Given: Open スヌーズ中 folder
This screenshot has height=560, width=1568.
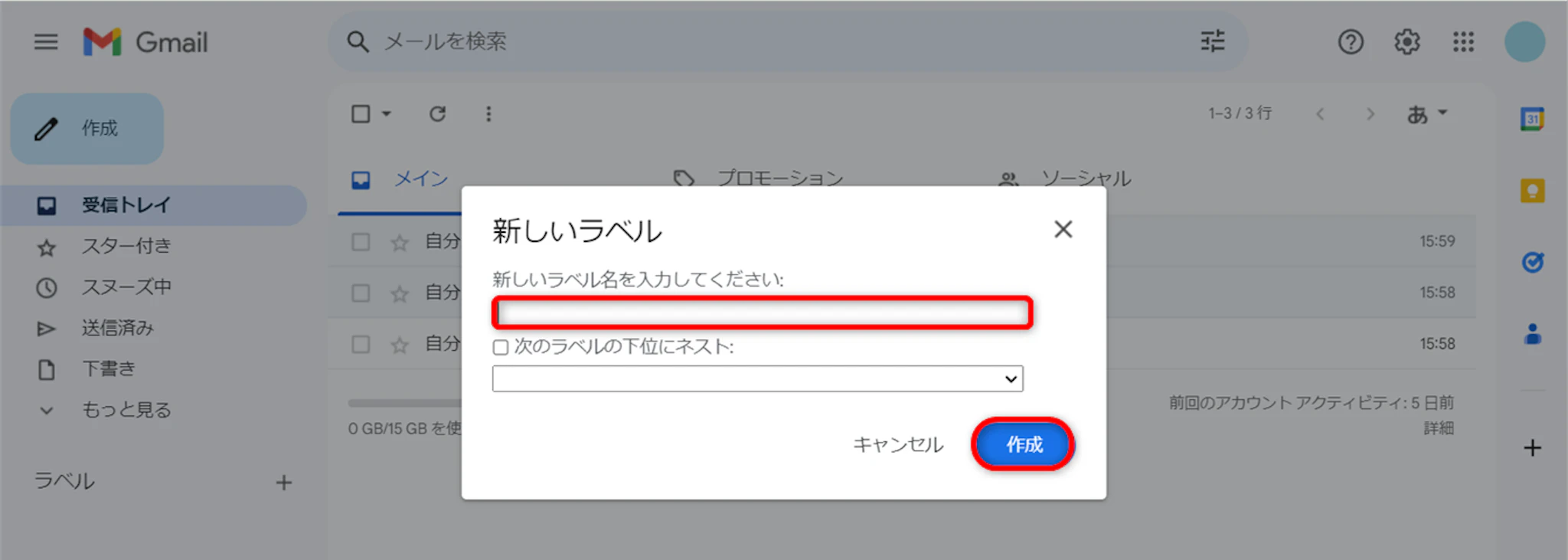Looking at the screenshot, I should tap(126, 287).
